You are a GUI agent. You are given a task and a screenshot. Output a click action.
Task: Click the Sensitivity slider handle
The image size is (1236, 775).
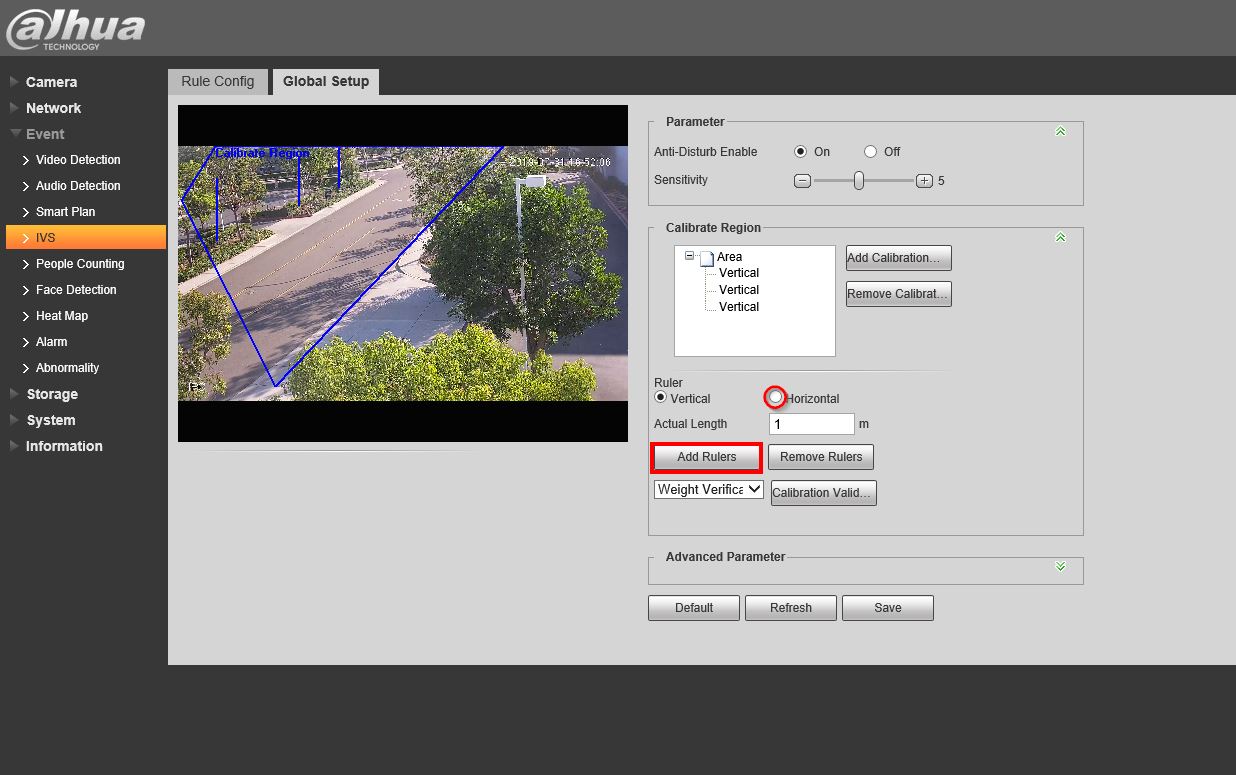[x=858, y=181]
